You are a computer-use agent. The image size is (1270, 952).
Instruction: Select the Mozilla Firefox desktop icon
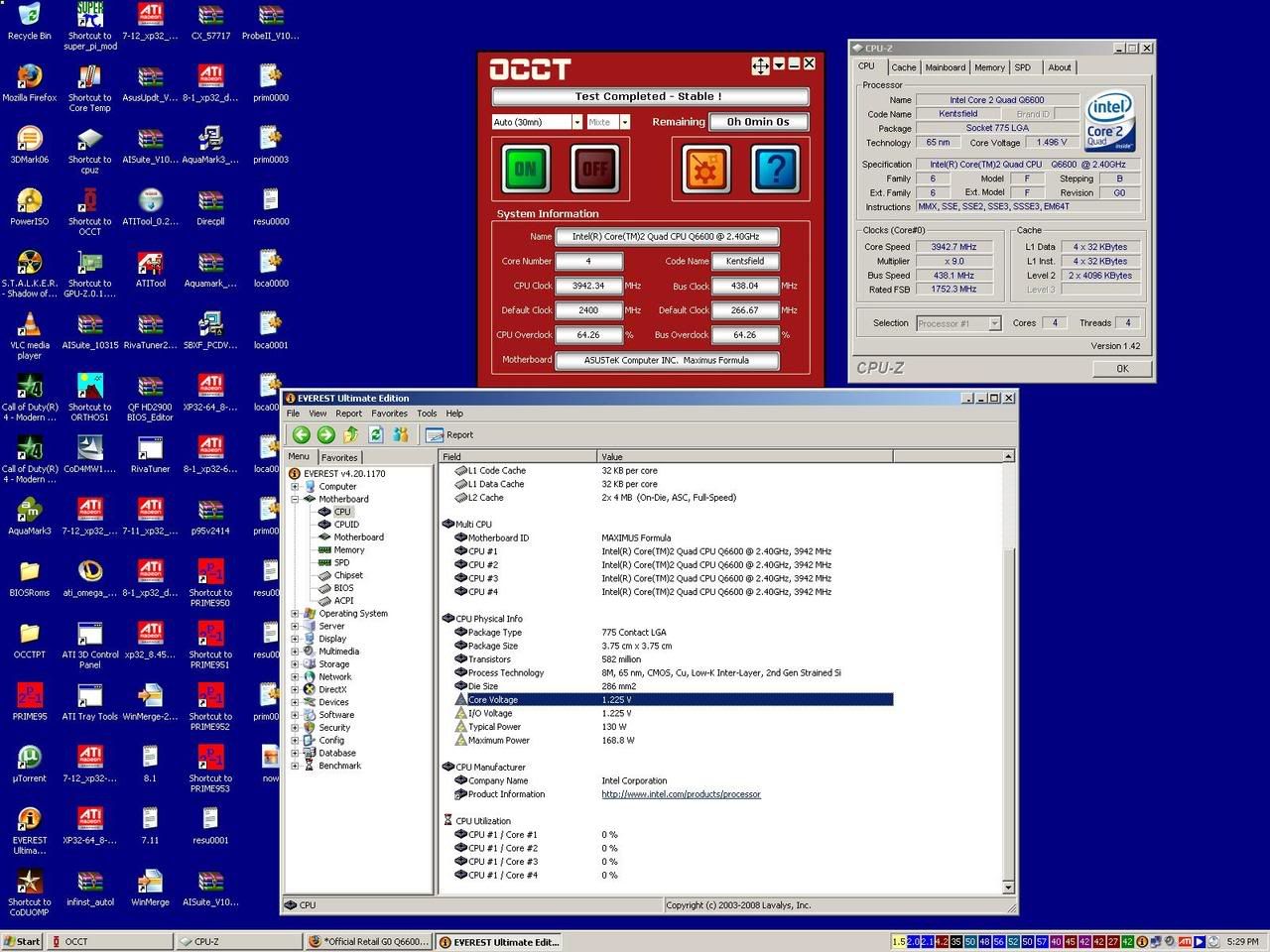30,83
